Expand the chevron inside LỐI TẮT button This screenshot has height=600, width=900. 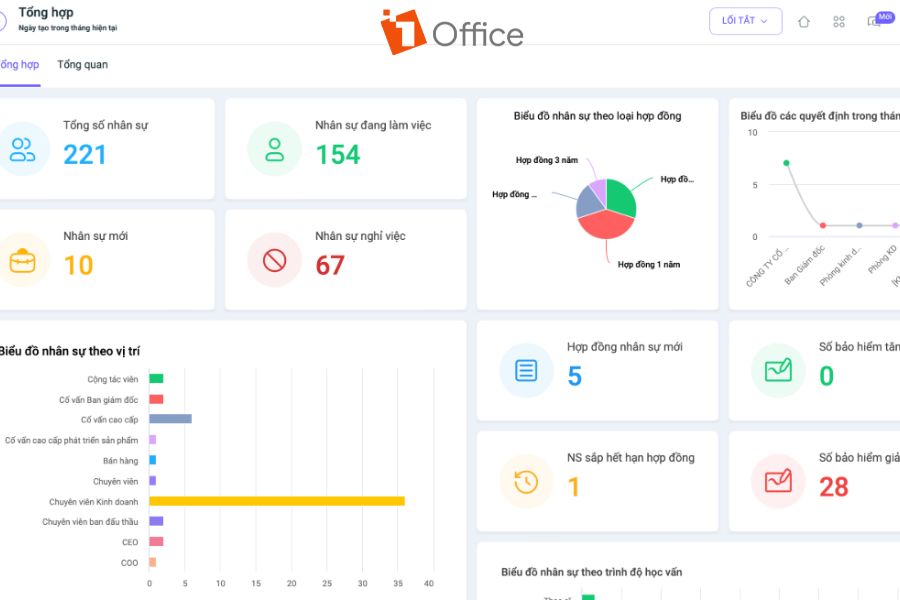765,21
